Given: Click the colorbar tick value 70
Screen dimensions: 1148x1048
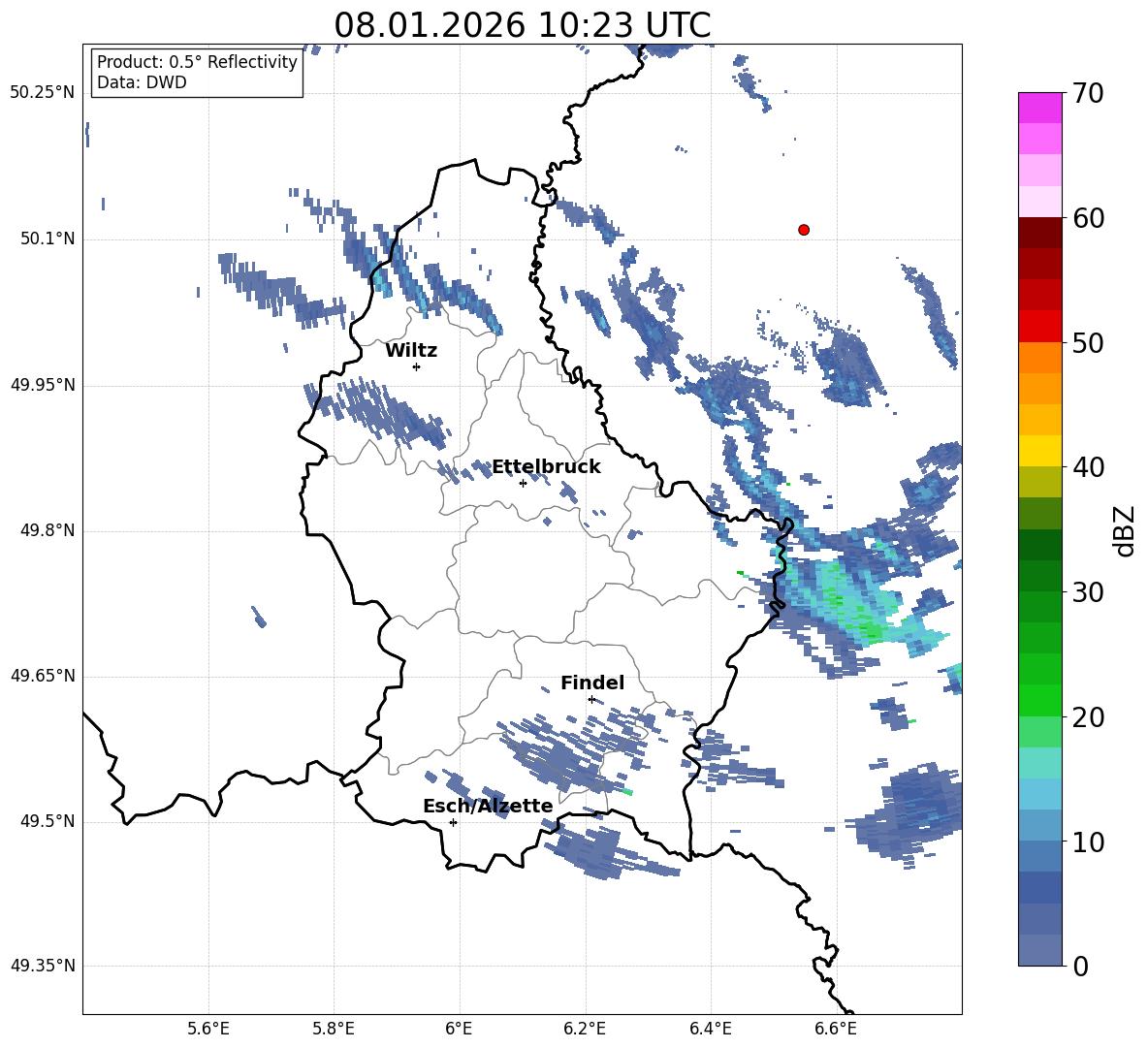Looking at the screenshot, I should pos(1088,93).
